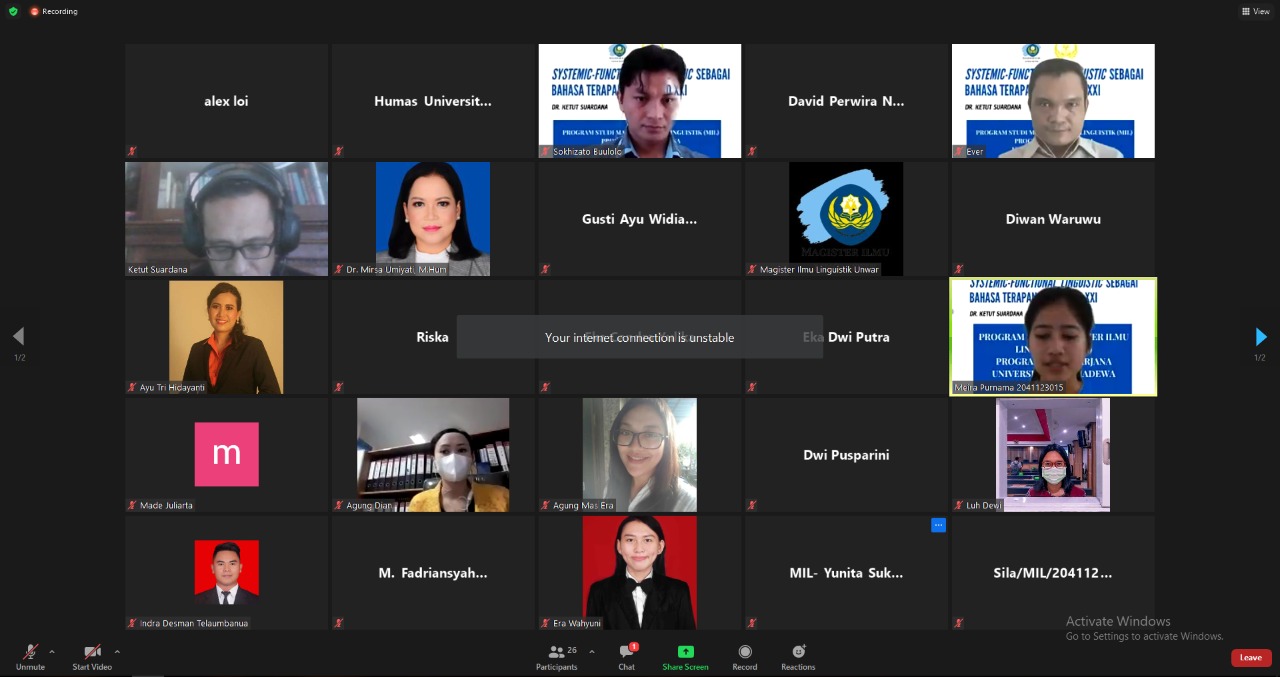Click Luh Devi's video tile
This screenshot has height=677, width=1280.
tap(1053, 455)
